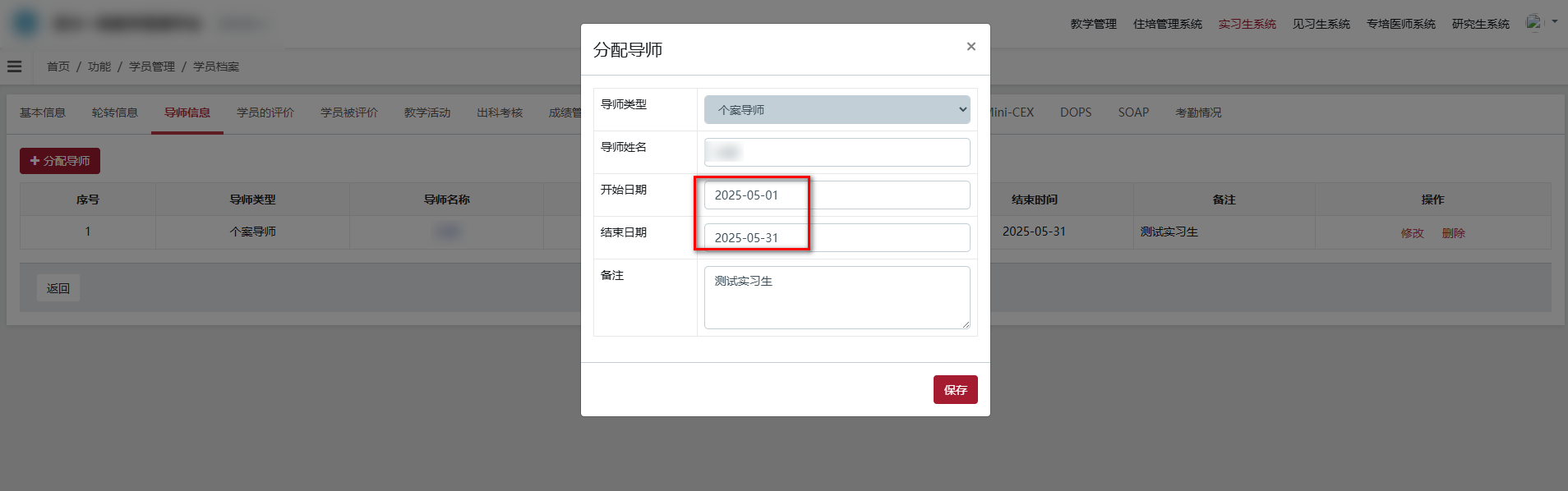Click the site logo icon at top left

point(25,23)
